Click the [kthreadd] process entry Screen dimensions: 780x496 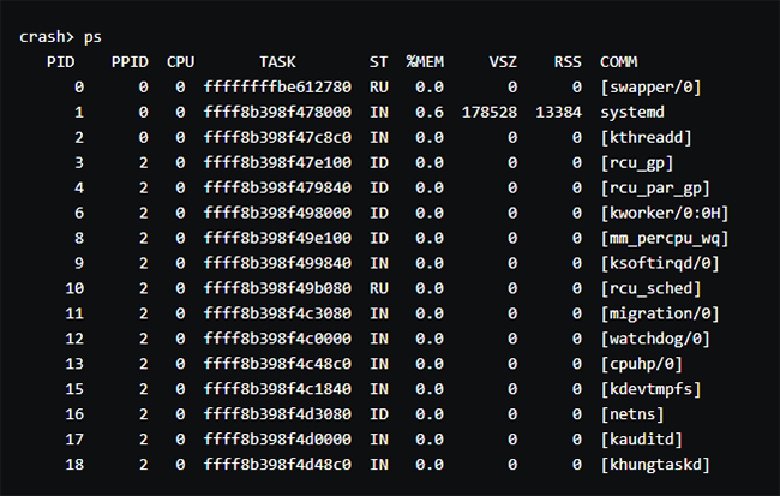(646, 137)
